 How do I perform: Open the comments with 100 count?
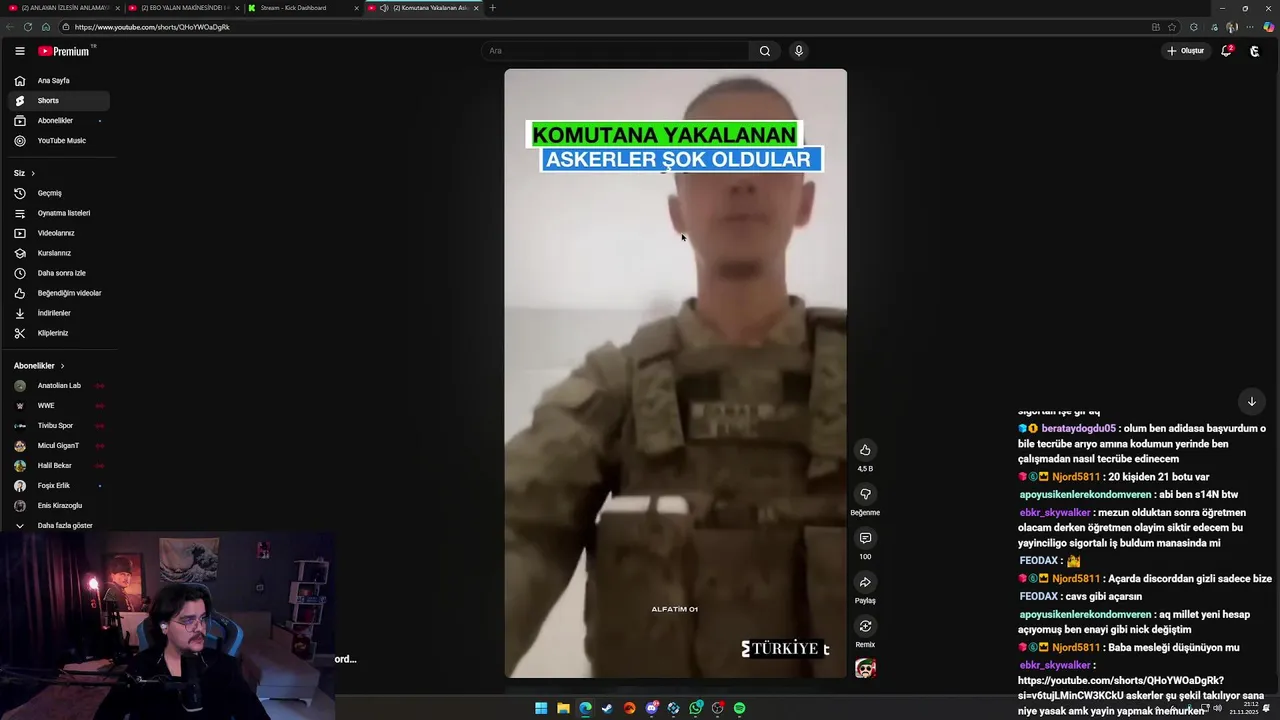click(865, 538)
